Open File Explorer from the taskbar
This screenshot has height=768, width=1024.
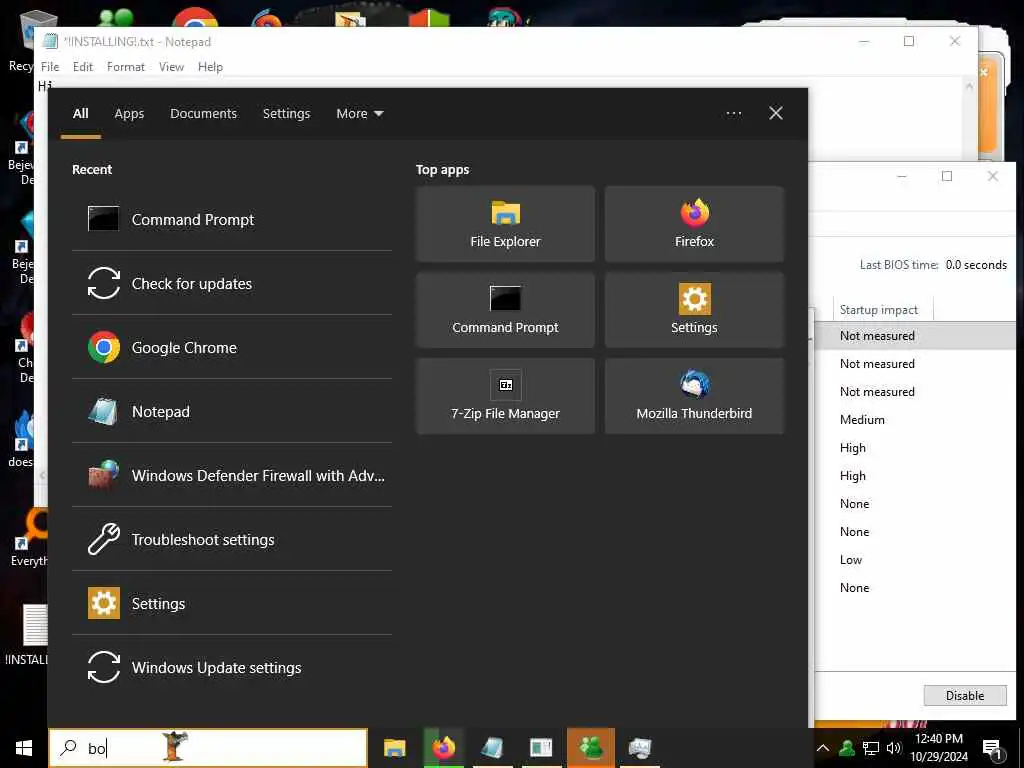394,748
